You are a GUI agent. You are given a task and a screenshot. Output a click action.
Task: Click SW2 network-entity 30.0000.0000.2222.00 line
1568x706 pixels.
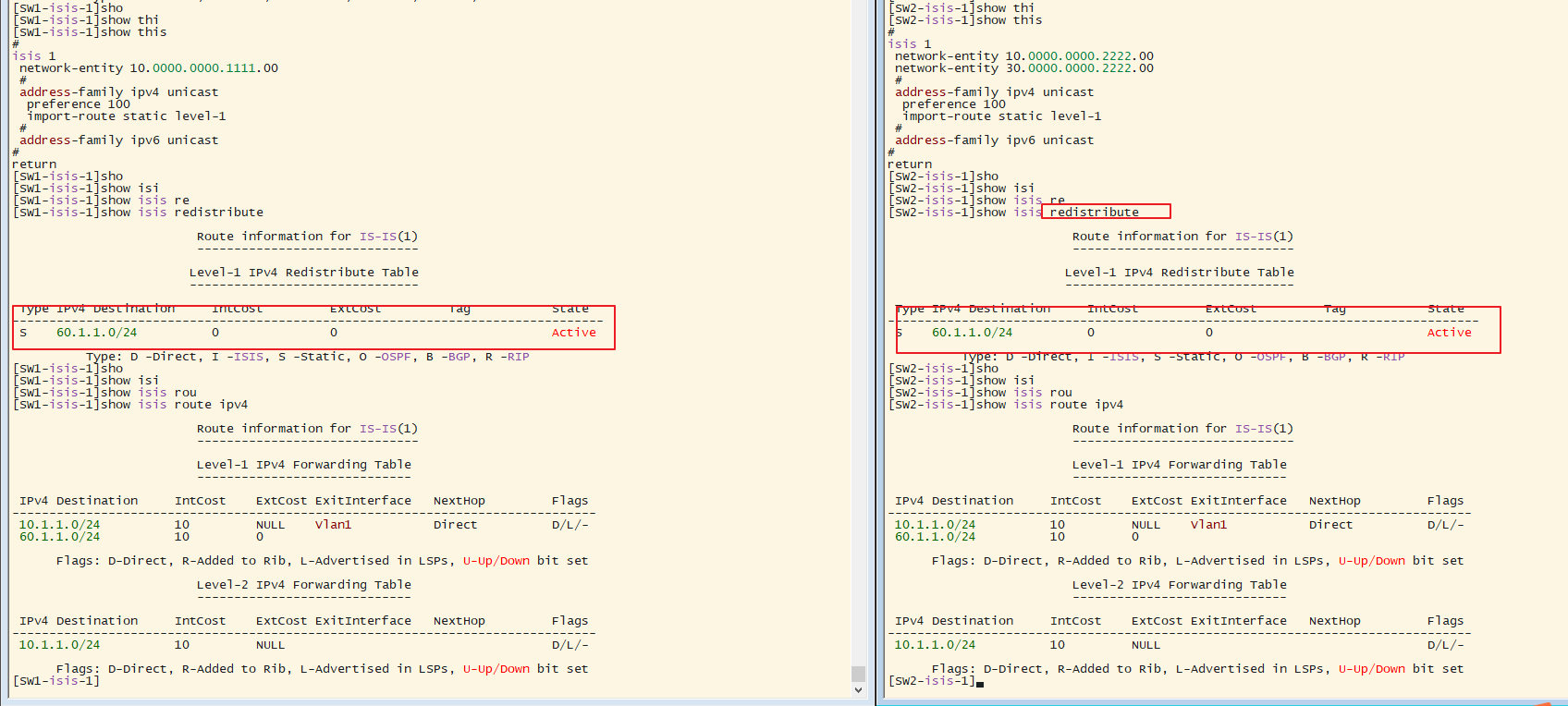(x=1023, y=68)
